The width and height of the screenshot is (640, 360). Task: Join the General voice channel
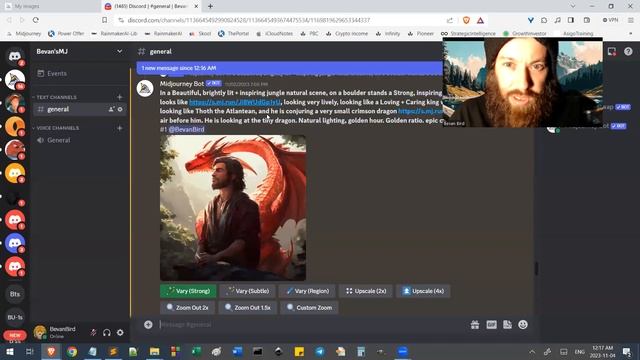pyautogui.click(x=58, y=140)
